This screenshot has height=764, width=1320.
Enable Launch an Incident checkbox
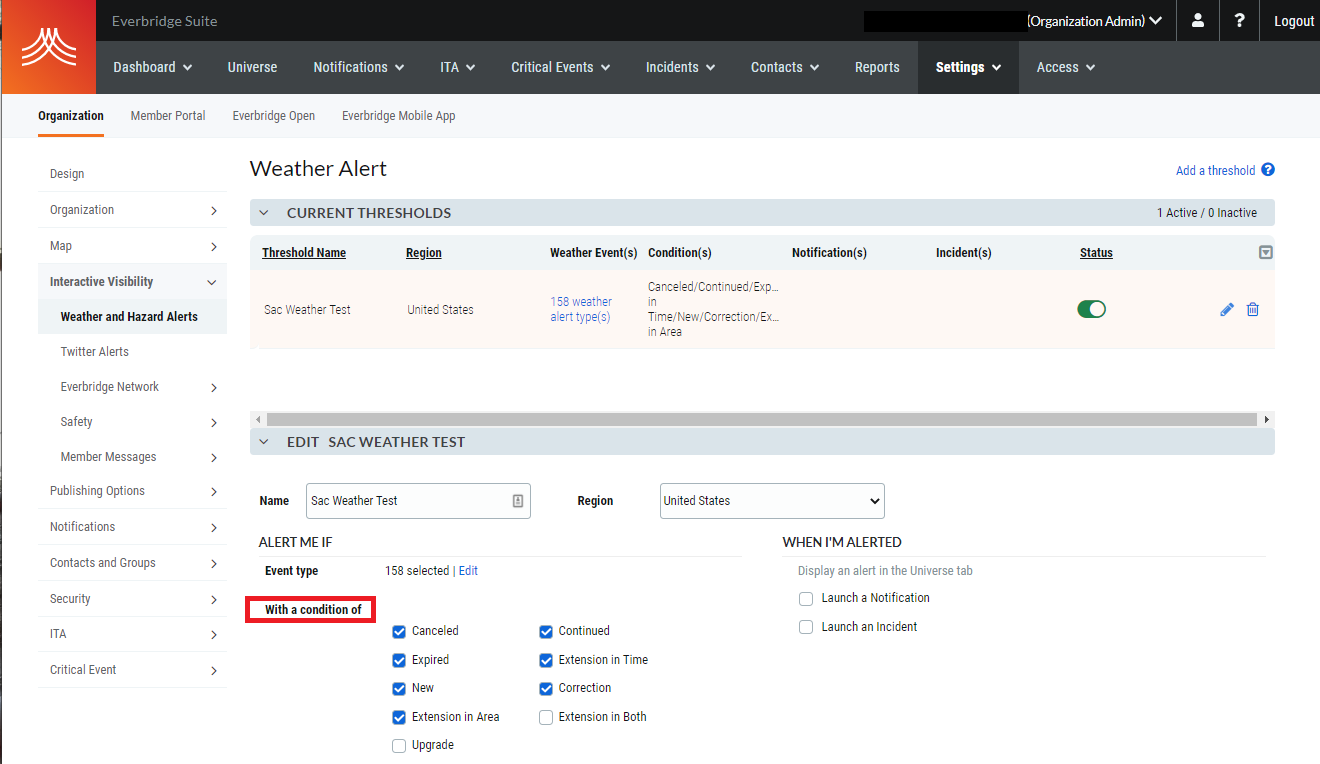tap(806, 627)
